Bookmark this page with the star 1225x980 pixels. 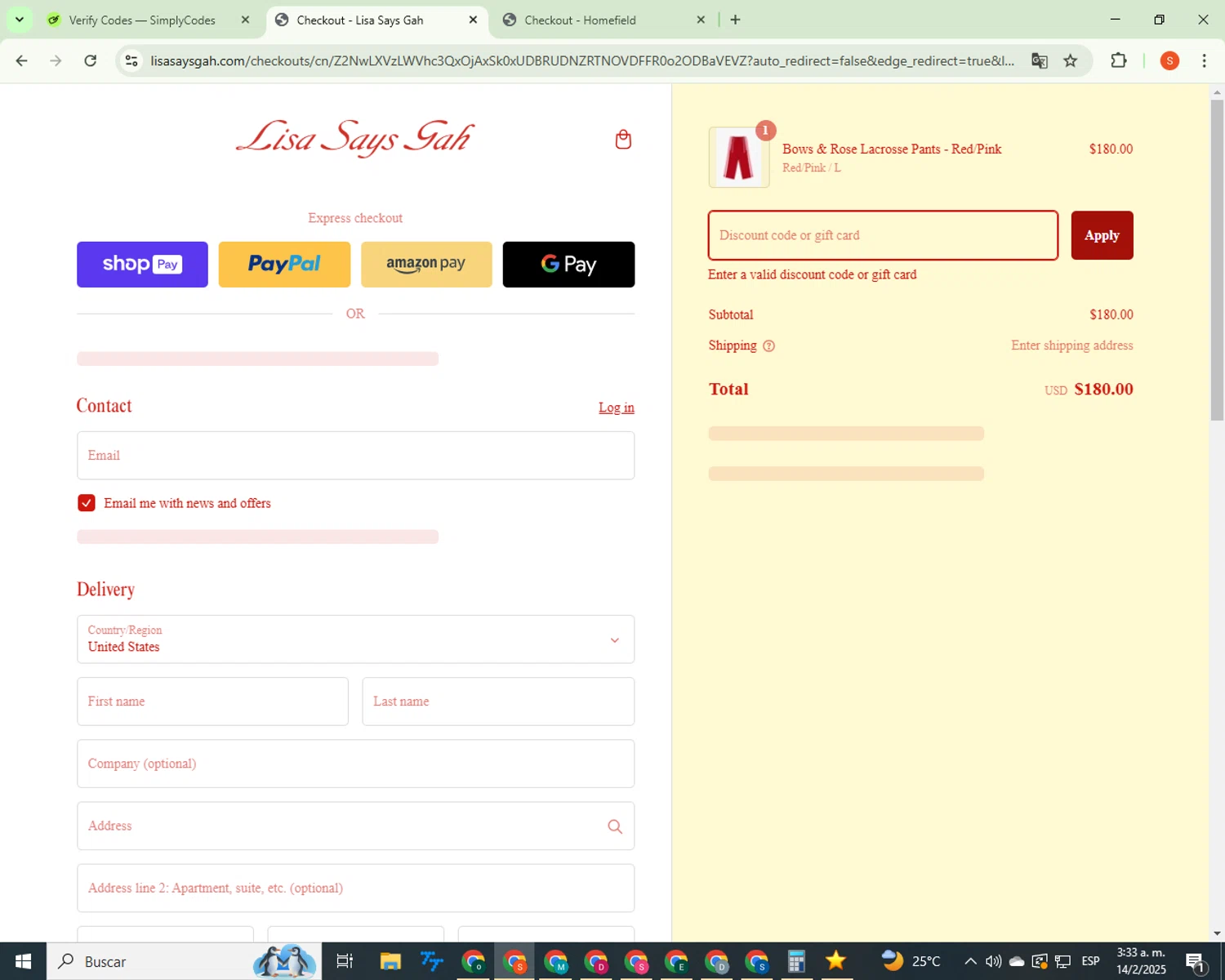pos(1071,60)
